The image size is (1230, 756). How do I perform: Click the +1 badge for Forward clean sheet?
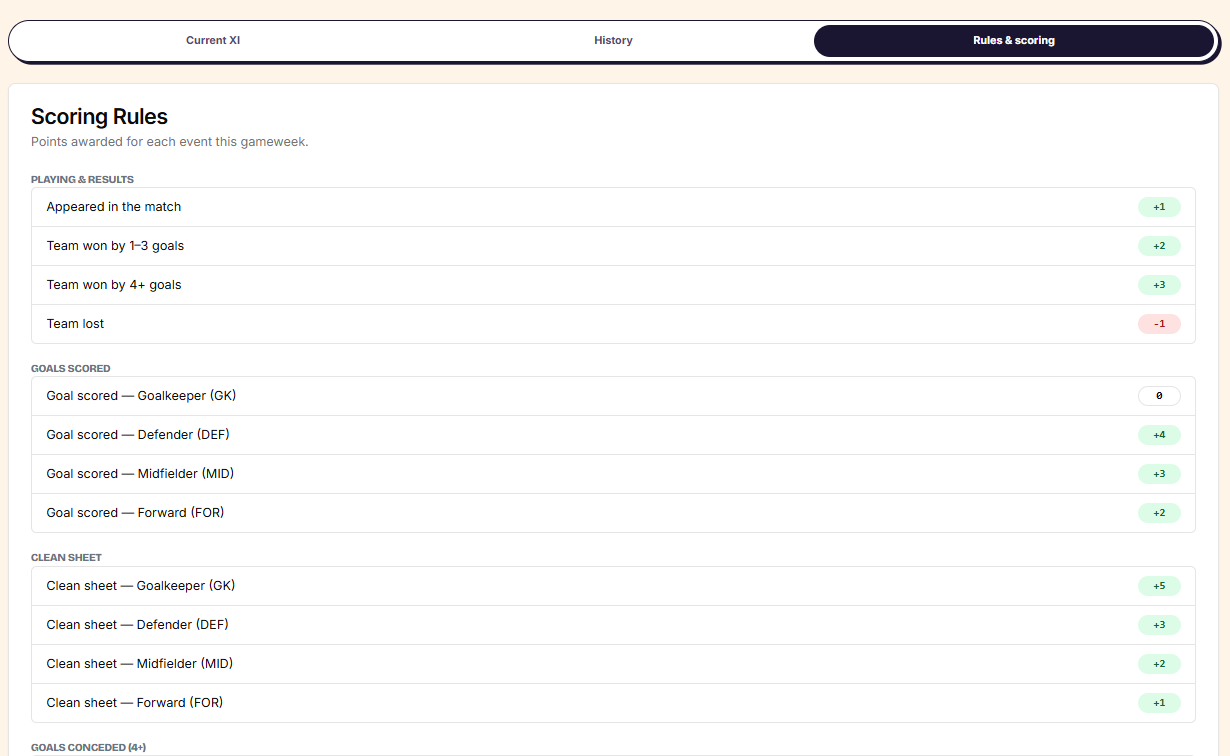pyautogui.click(x=1159, y=703)
